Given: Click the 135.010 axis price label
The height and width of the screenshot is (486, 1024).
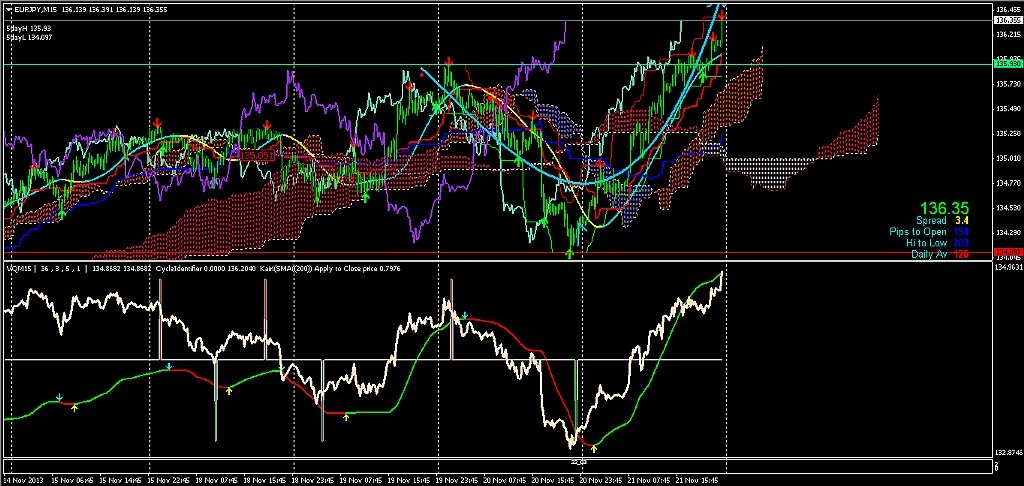Looking at the screenshot, I should click(1009, 159).
